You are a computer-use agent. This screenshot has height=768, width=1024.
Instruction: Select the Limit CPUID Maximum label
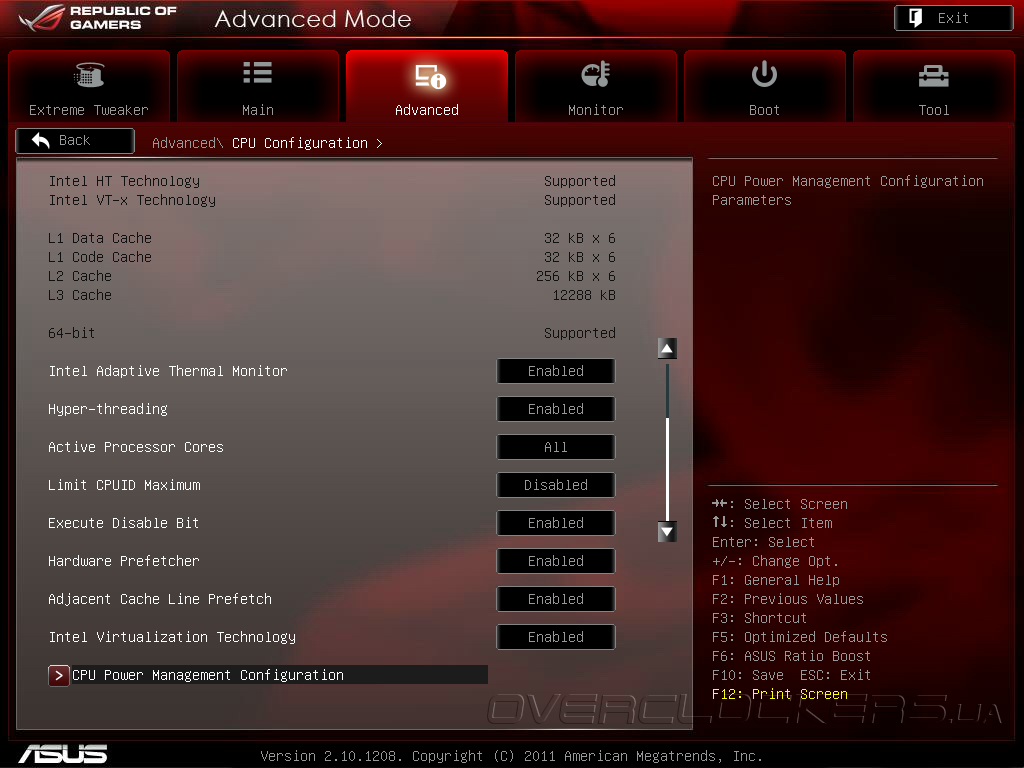coord(124,485)
